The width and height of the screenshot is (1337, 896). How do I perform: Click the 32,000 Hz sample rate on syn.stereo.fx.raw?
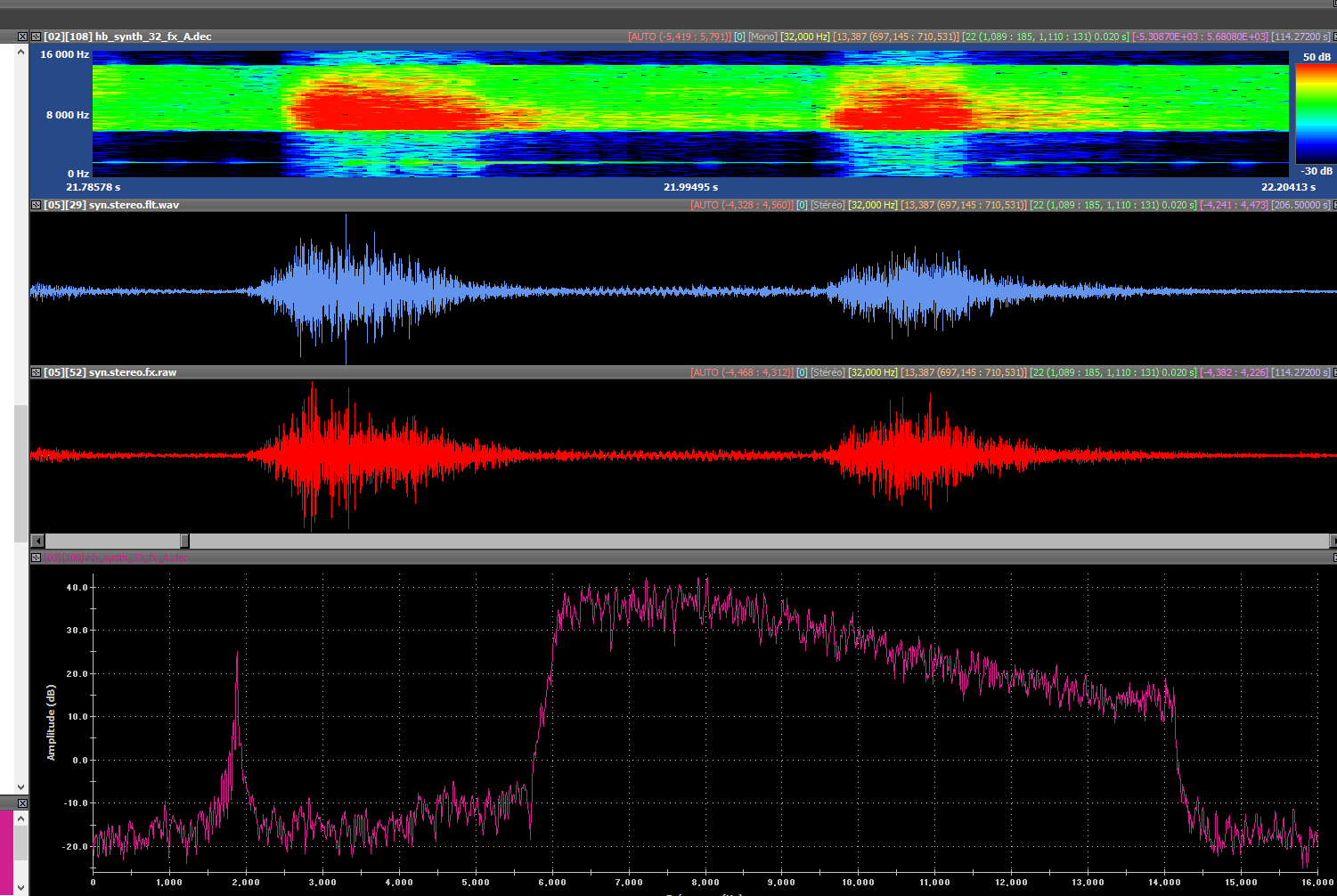(872, 372)
